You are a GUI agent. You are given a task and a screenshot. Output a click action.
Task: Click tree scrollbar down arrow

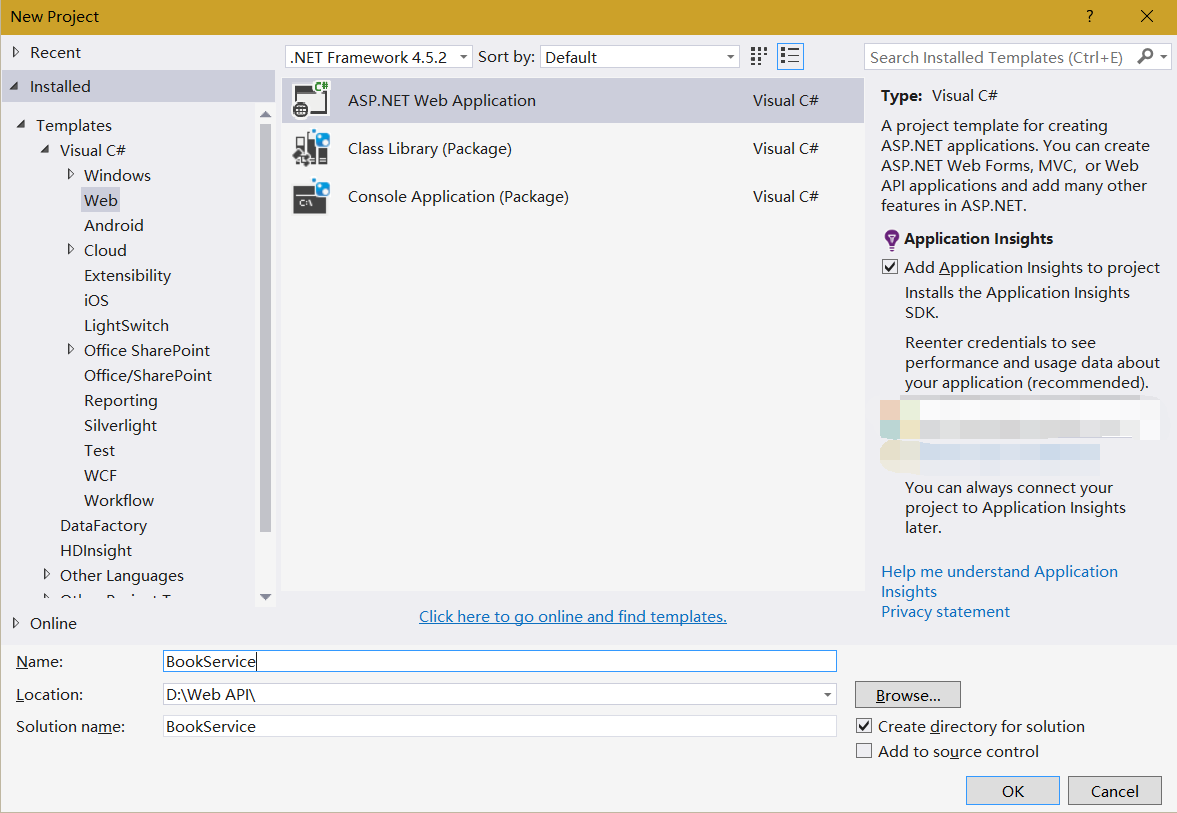click(x=265, y=597)
